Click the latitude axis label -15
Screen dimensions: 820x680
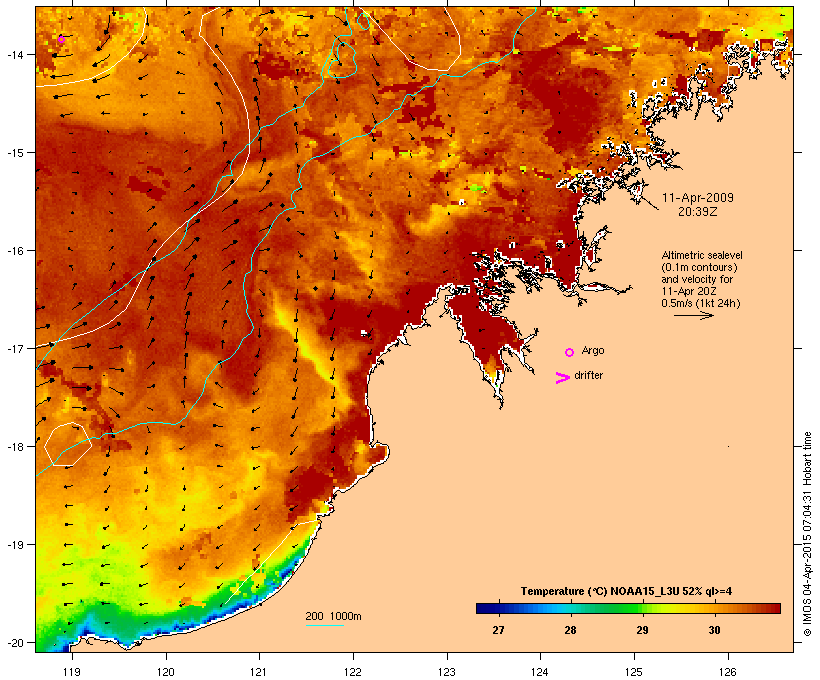coord(14,153)
